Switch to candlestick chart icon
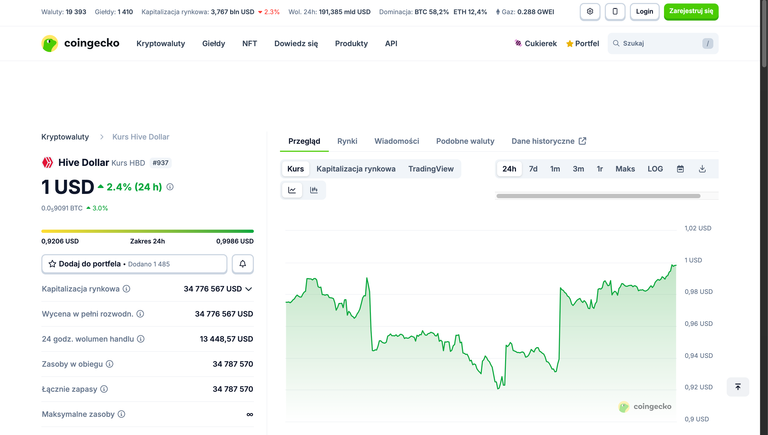The height and width of the screenshot is (435, 768). [314, 190]
